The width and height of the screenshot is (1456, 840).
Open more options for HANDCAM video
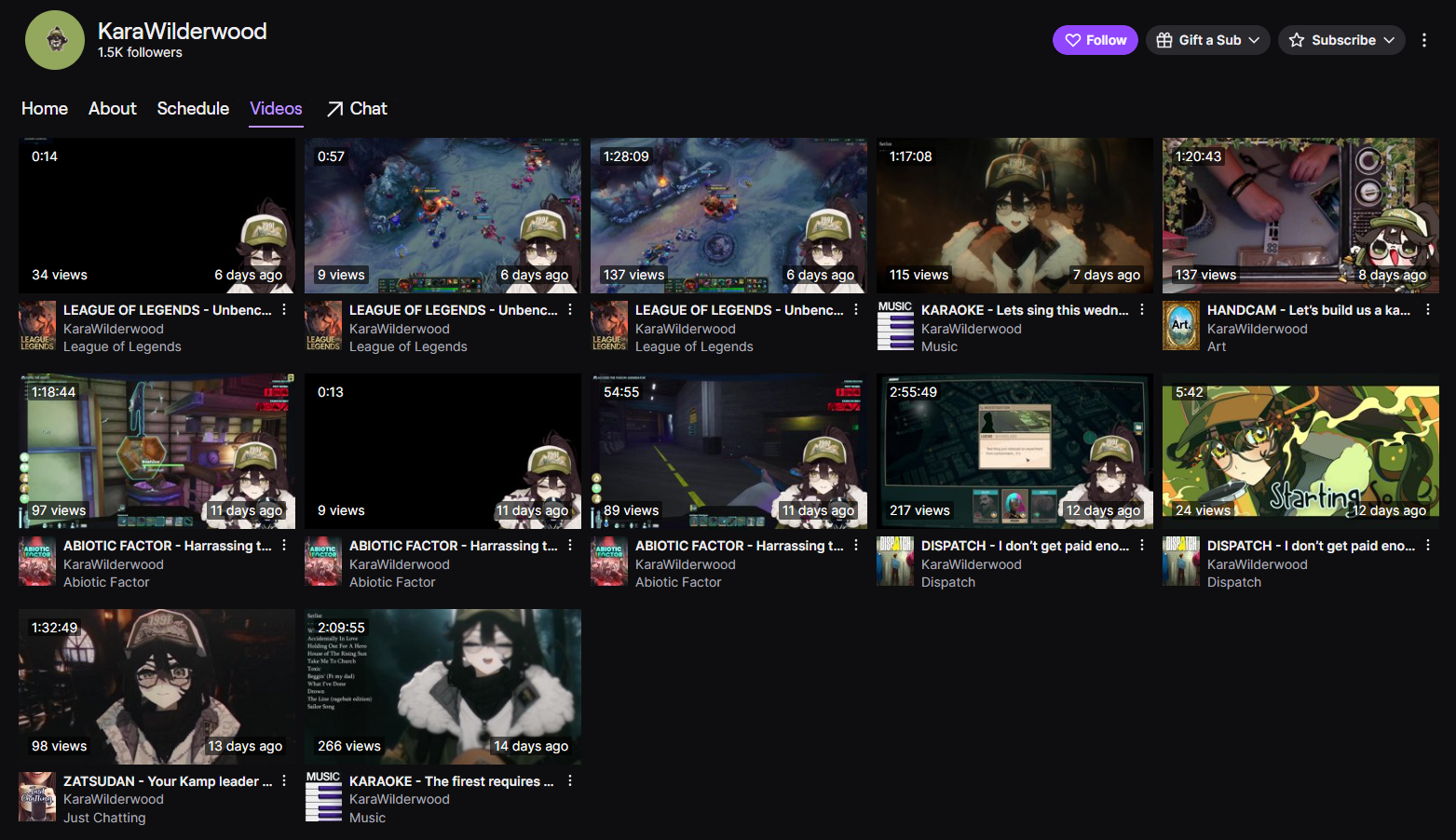click(x=1427, y=310)
